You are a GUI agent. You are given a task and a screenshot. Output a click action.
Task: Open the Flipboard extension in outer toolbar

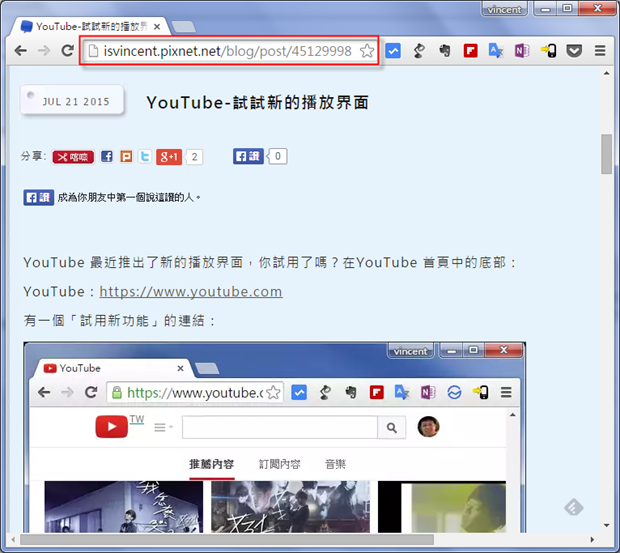click(471, 51)
